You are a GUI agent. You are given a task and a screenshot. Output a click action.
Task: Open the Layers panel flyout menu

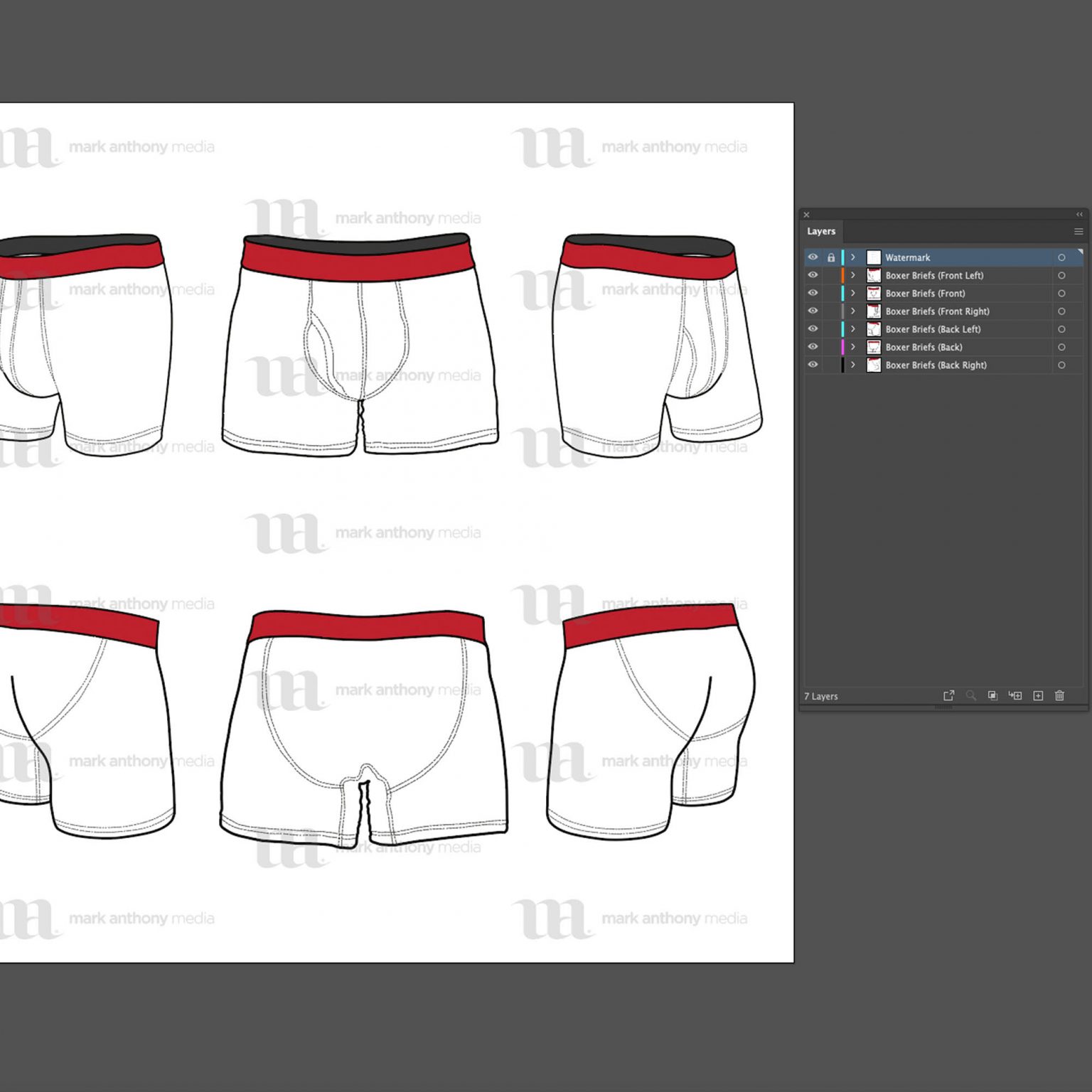pos(1078,231)
